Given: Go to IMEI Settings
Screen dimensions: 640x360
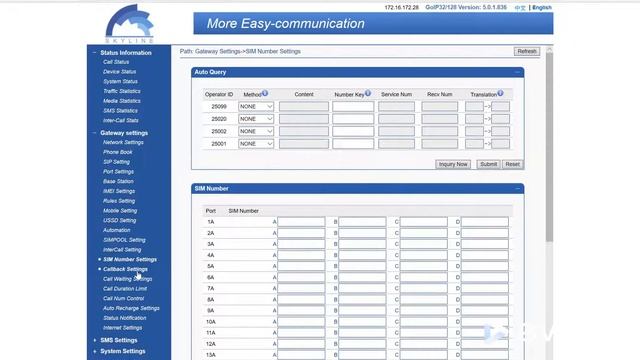Looking at the screenshot, I should point(119,191).
